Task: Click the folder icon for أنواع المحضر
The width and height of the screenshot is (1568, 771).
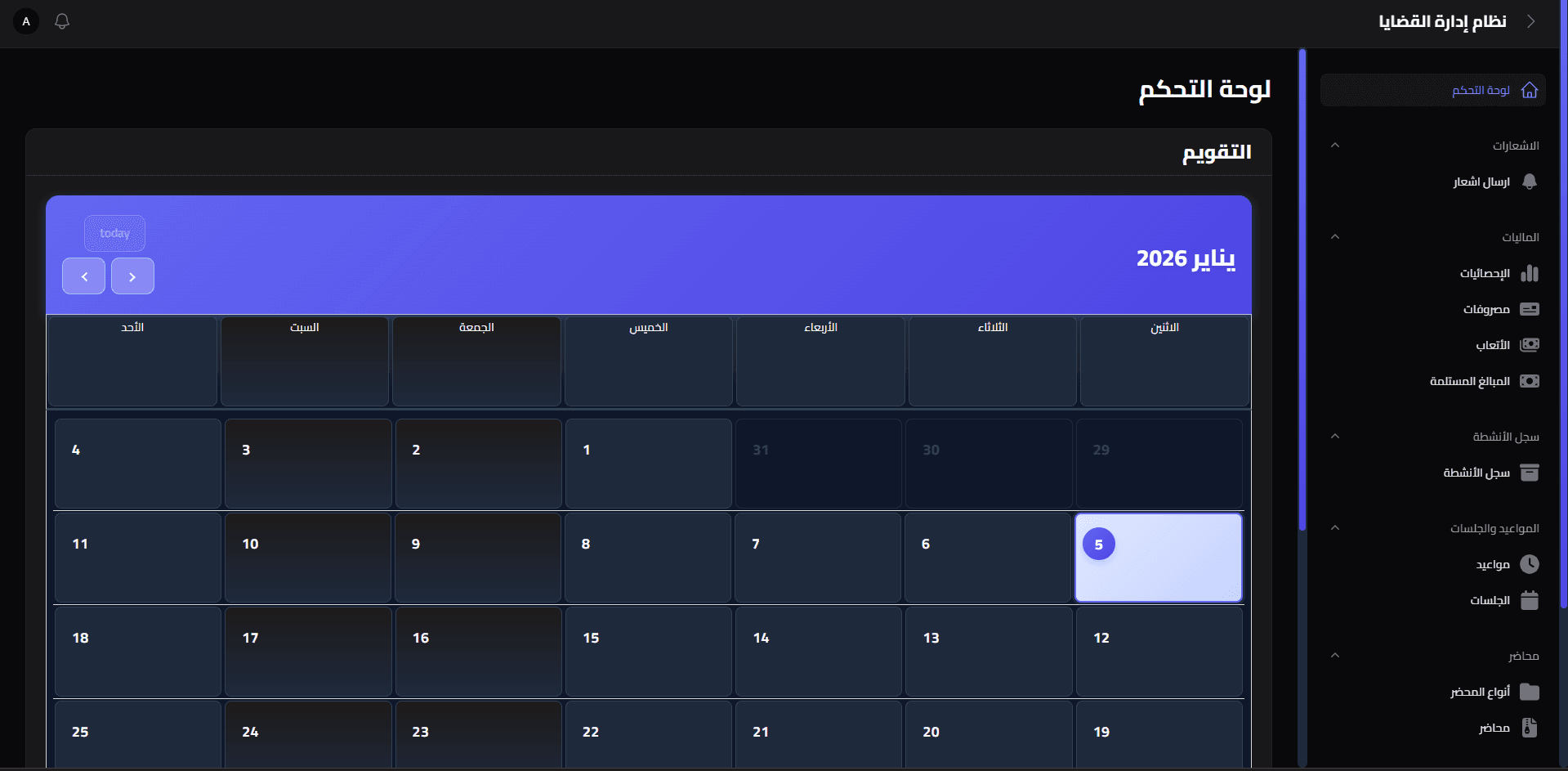Action: [x=1530, y=692]
